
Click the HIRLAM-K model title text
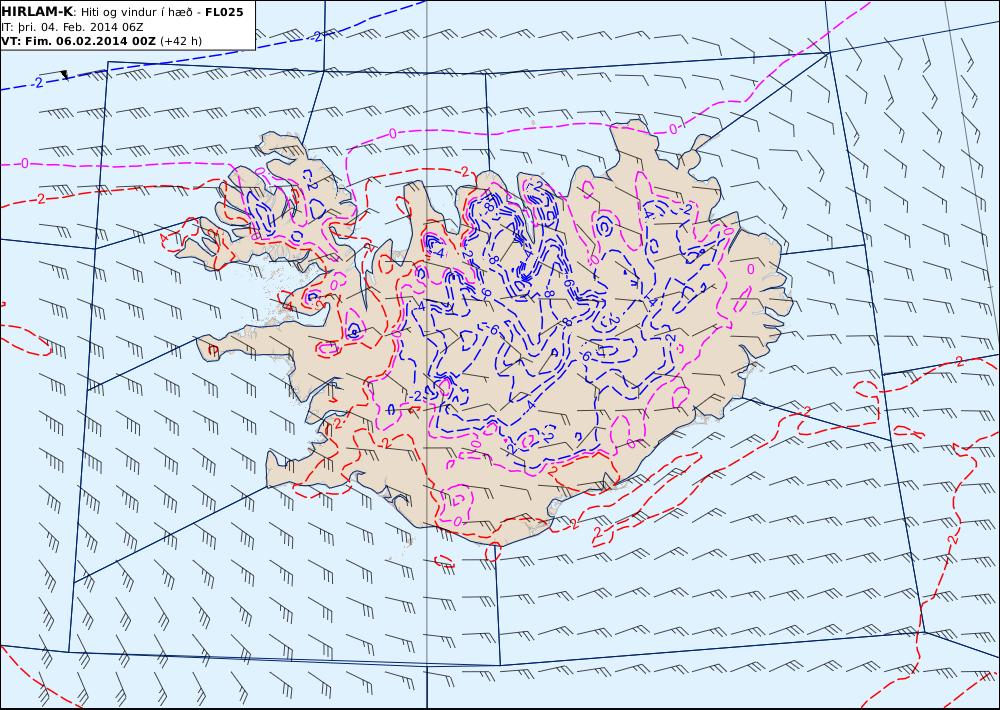click(36, 12)
